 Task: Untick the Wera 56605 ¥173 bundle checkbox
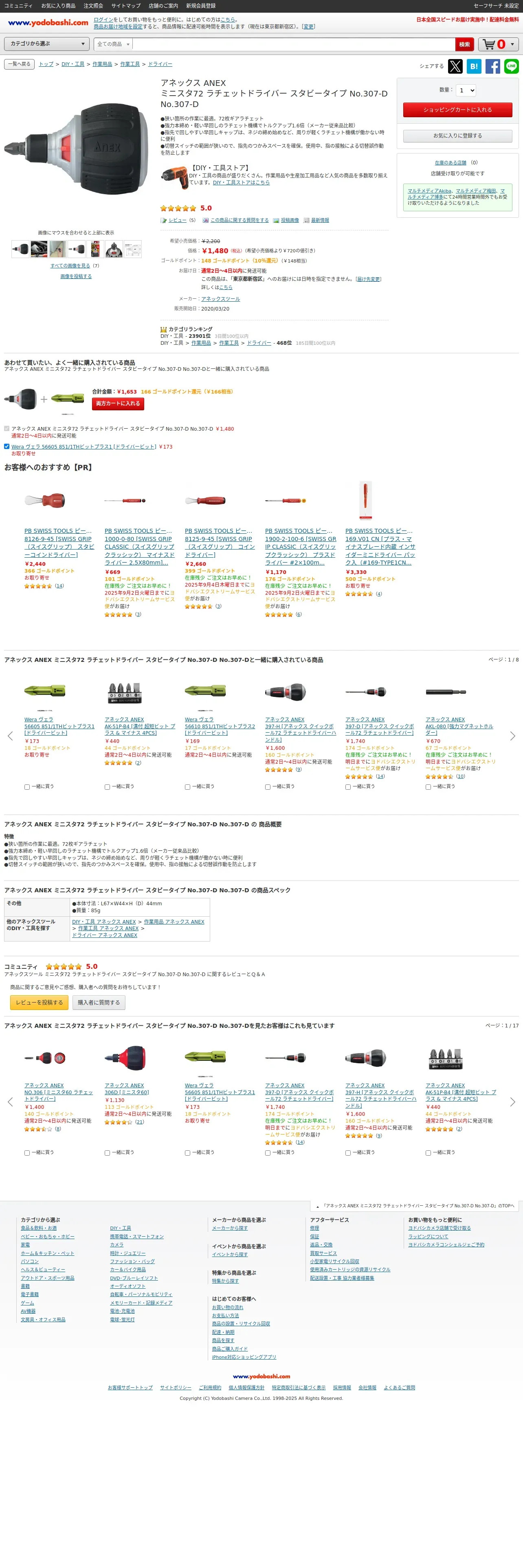[x=7, y=446]
